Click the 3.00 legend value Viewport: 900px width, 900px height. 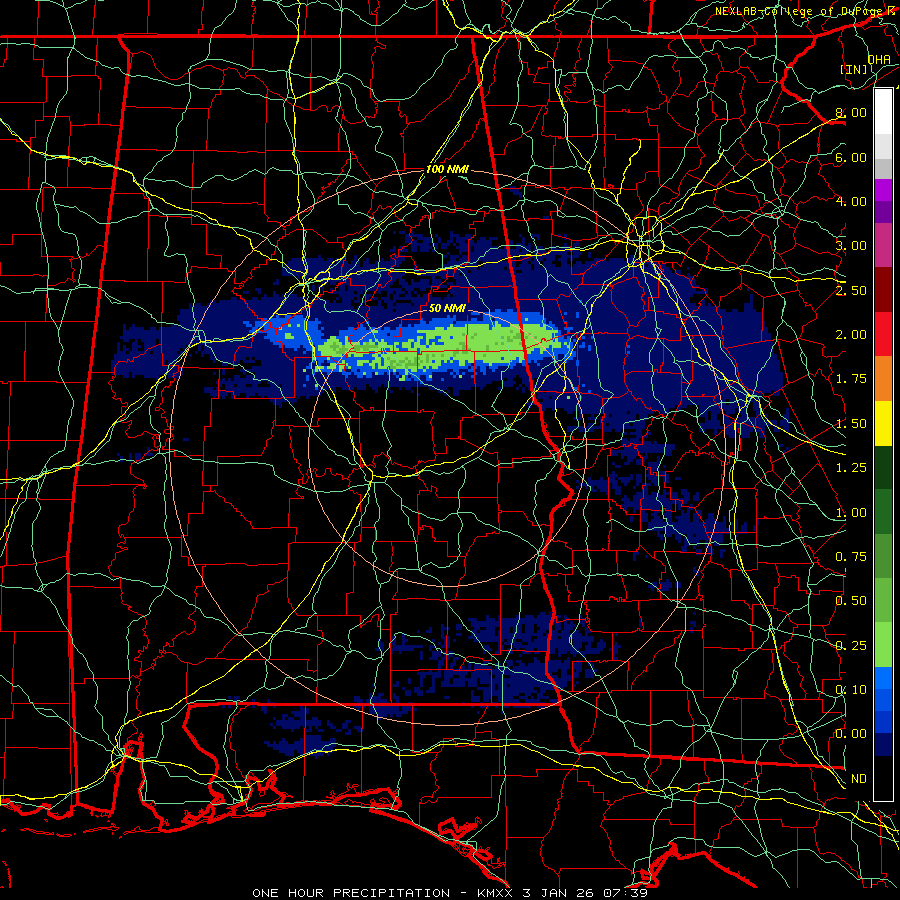coord(851,246)
